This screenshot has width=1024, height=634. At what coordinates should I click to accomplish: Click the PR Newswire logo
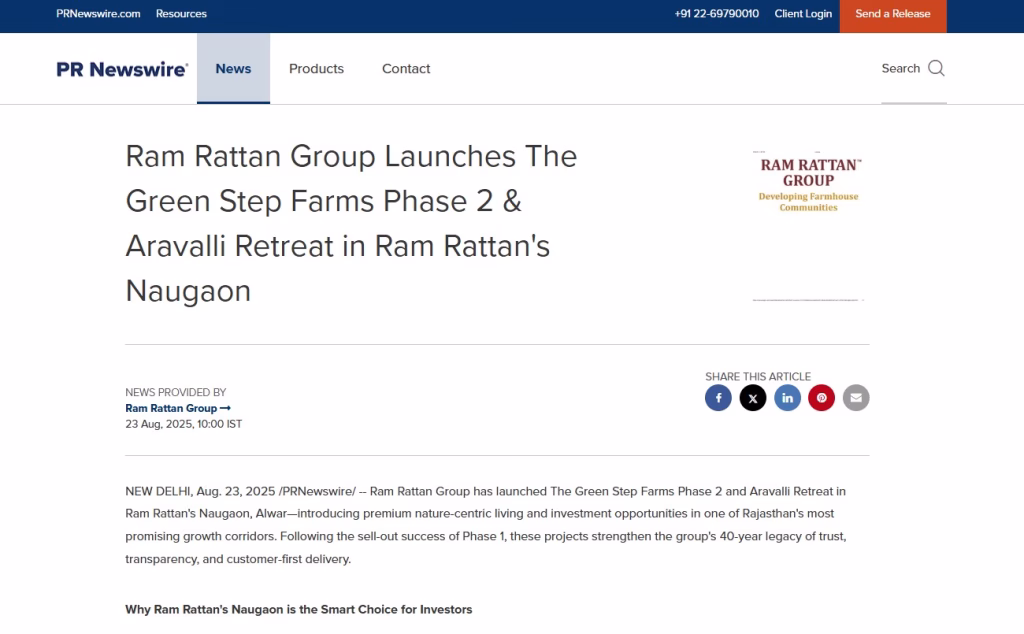121,68
